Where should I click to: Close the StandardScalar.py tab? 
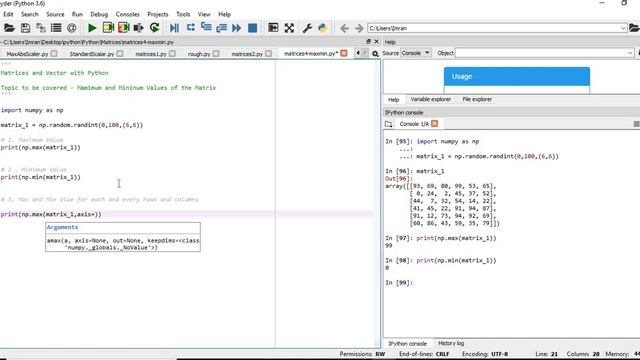(x=120, y=53)
